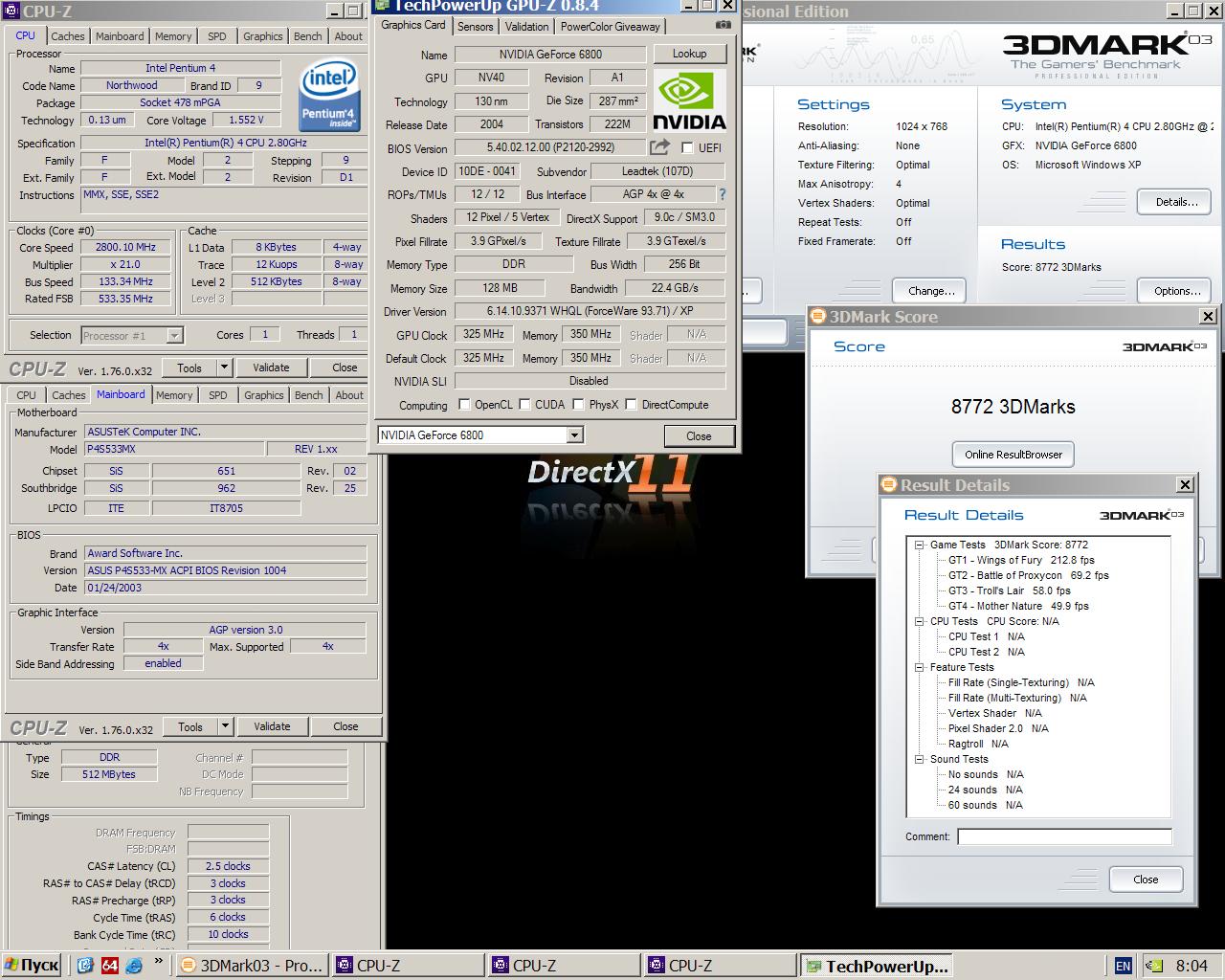Click the red 64 quick launch icon
Screen dimensions: 1225x980
click(110, 965)
